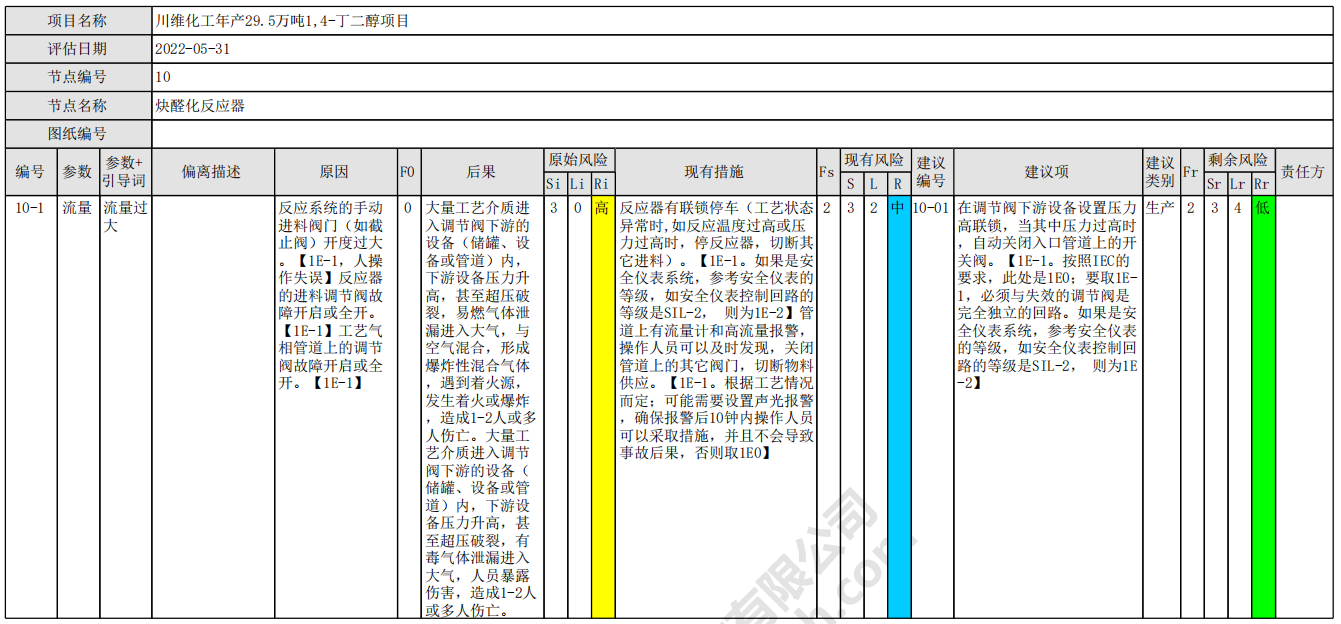Screen dimensions: 1341x624
Task: Click the yellow 高 risk cell
Action: click(602, 407)
